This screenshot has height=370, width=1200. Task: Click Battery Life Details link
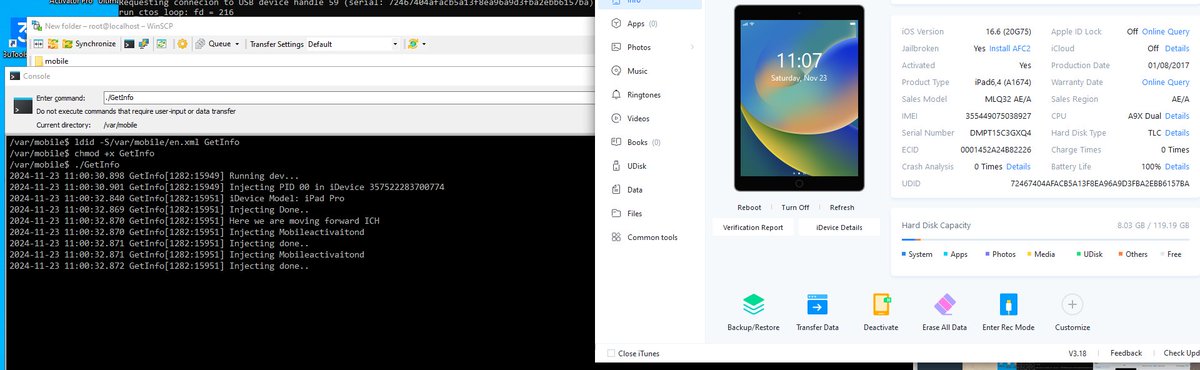[x=1177, y=166]
